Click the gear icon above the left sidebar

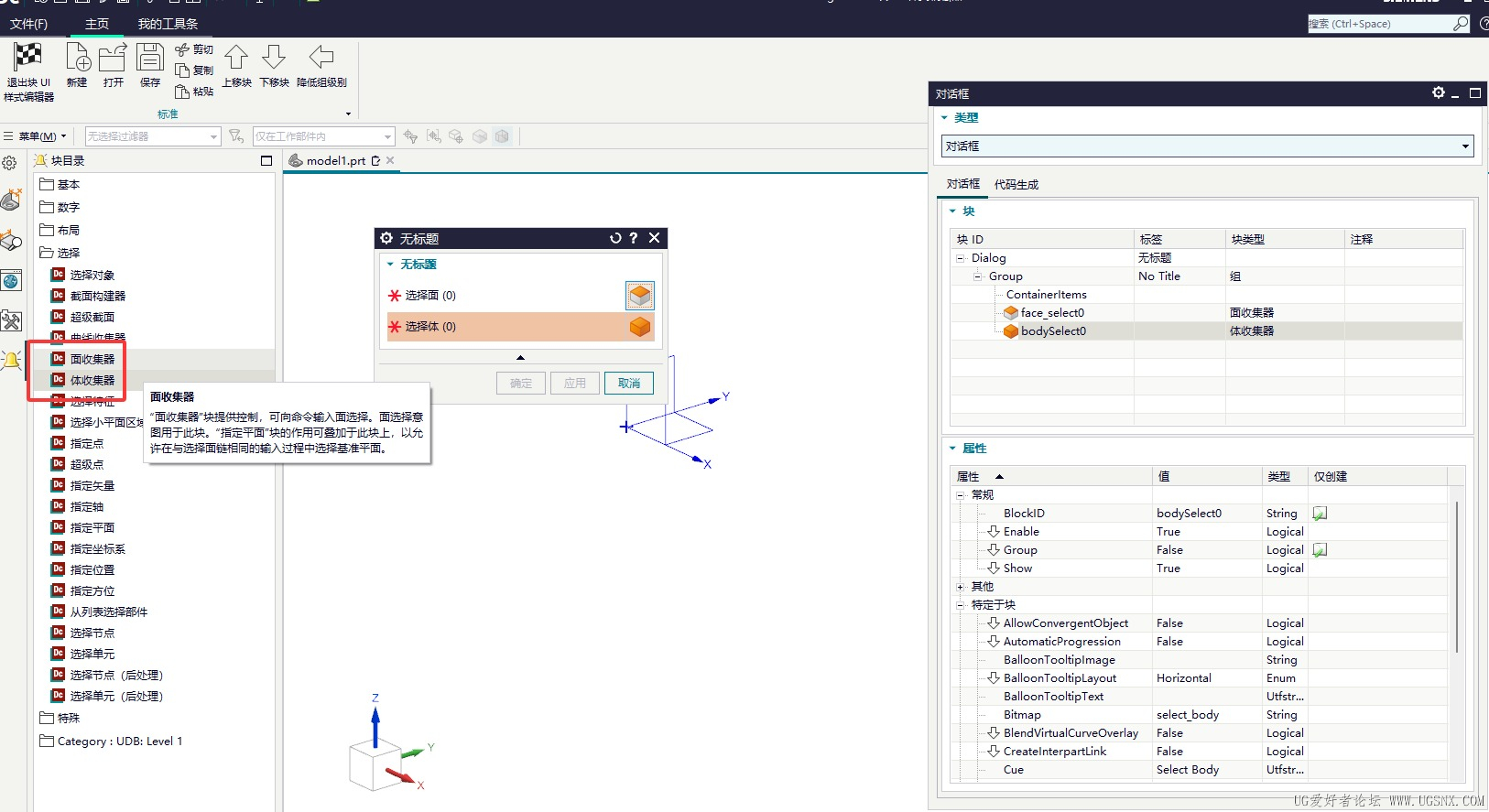9,163
